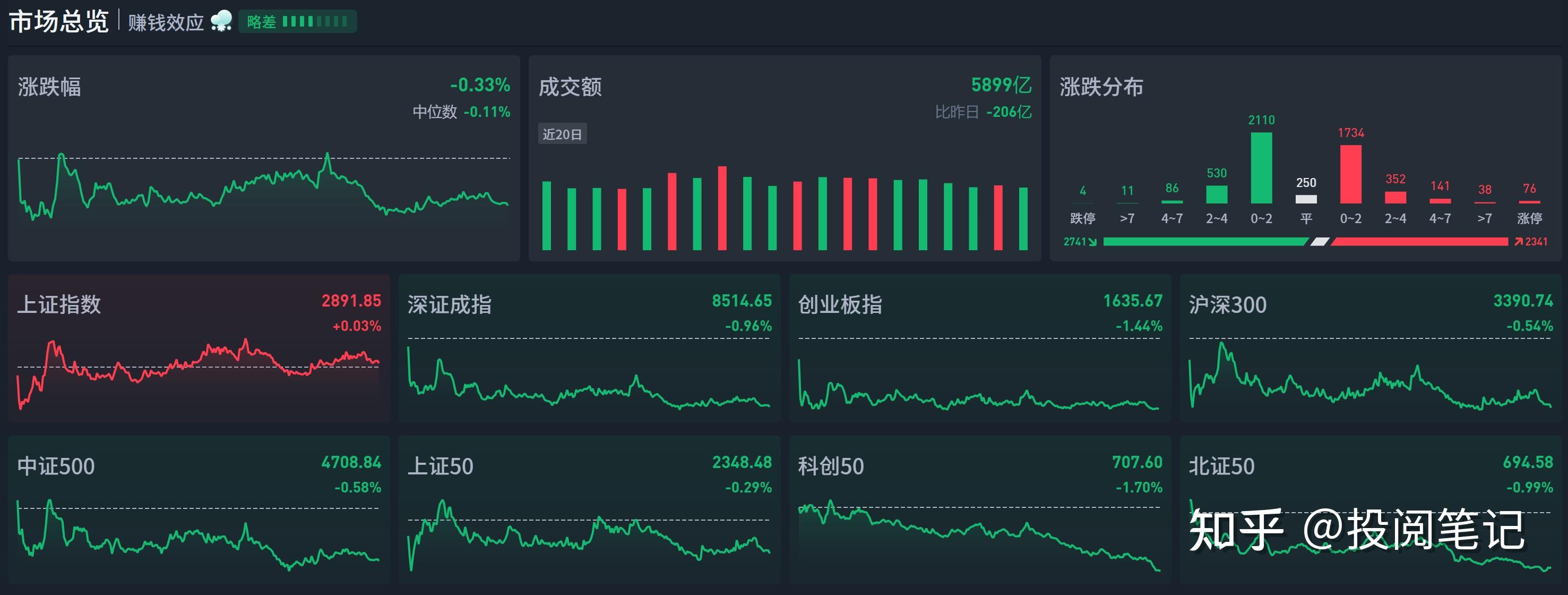Click the 694.58 北证50 value
1568x595 pixels.
pyautogui.click(x=1528, y=462)
